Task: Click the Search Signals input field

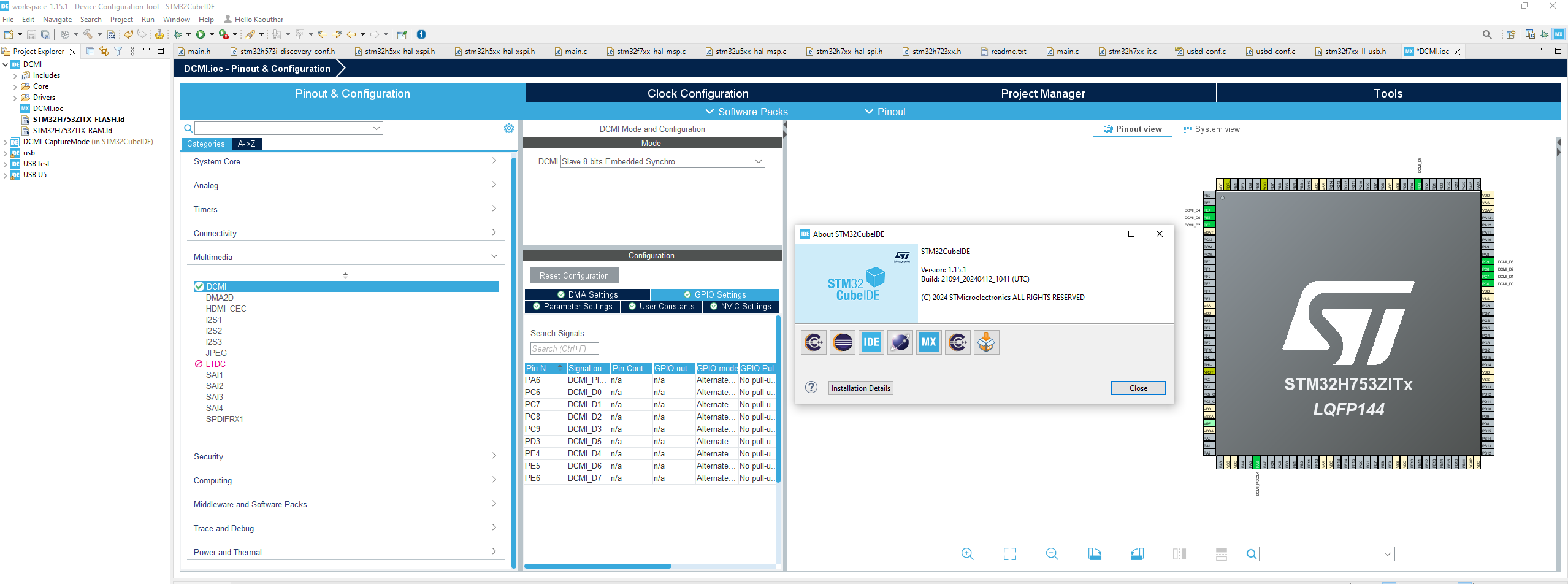Action: coord(564,348)
